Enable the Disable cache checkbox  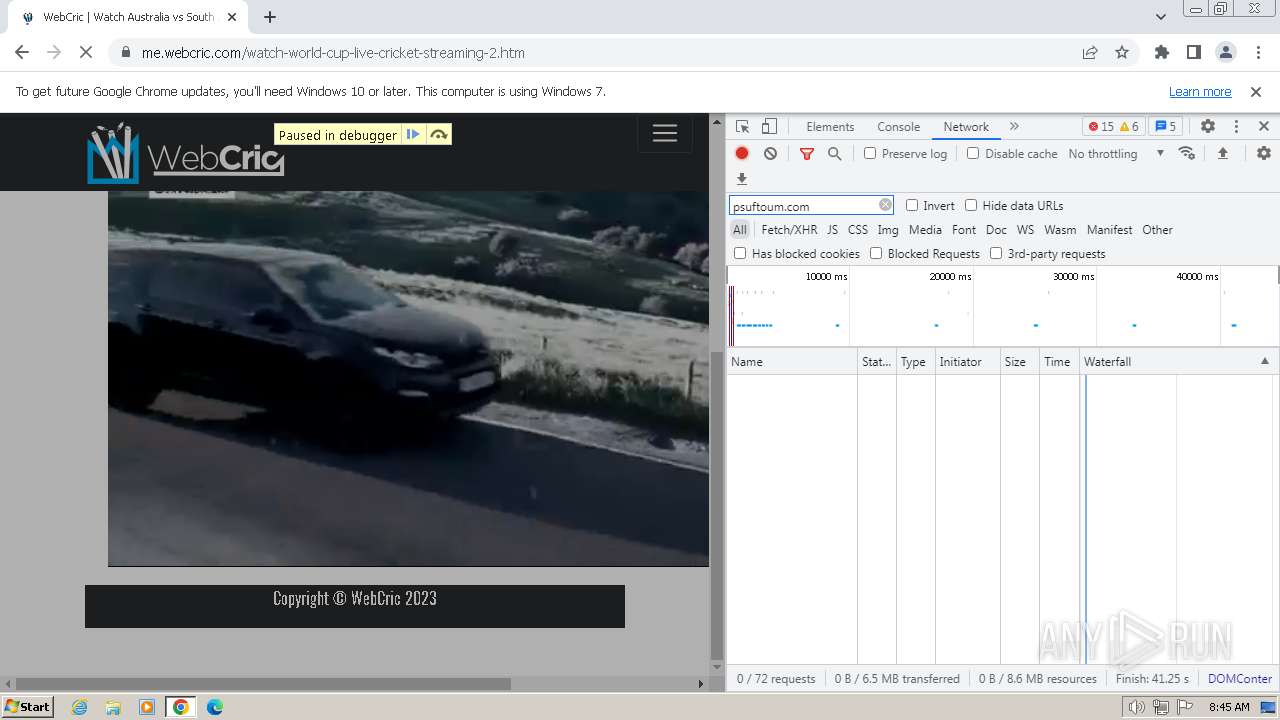click(x=973, y=153)
